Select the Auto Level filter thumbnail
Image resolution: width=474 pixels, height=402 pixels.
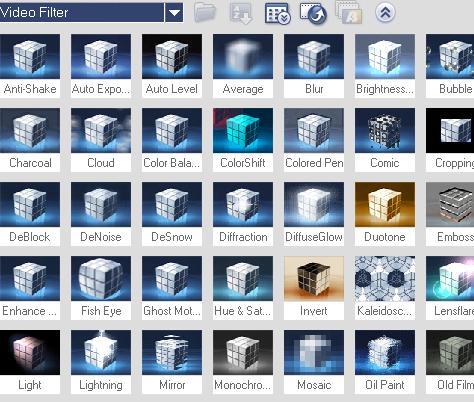click(172, 56)
